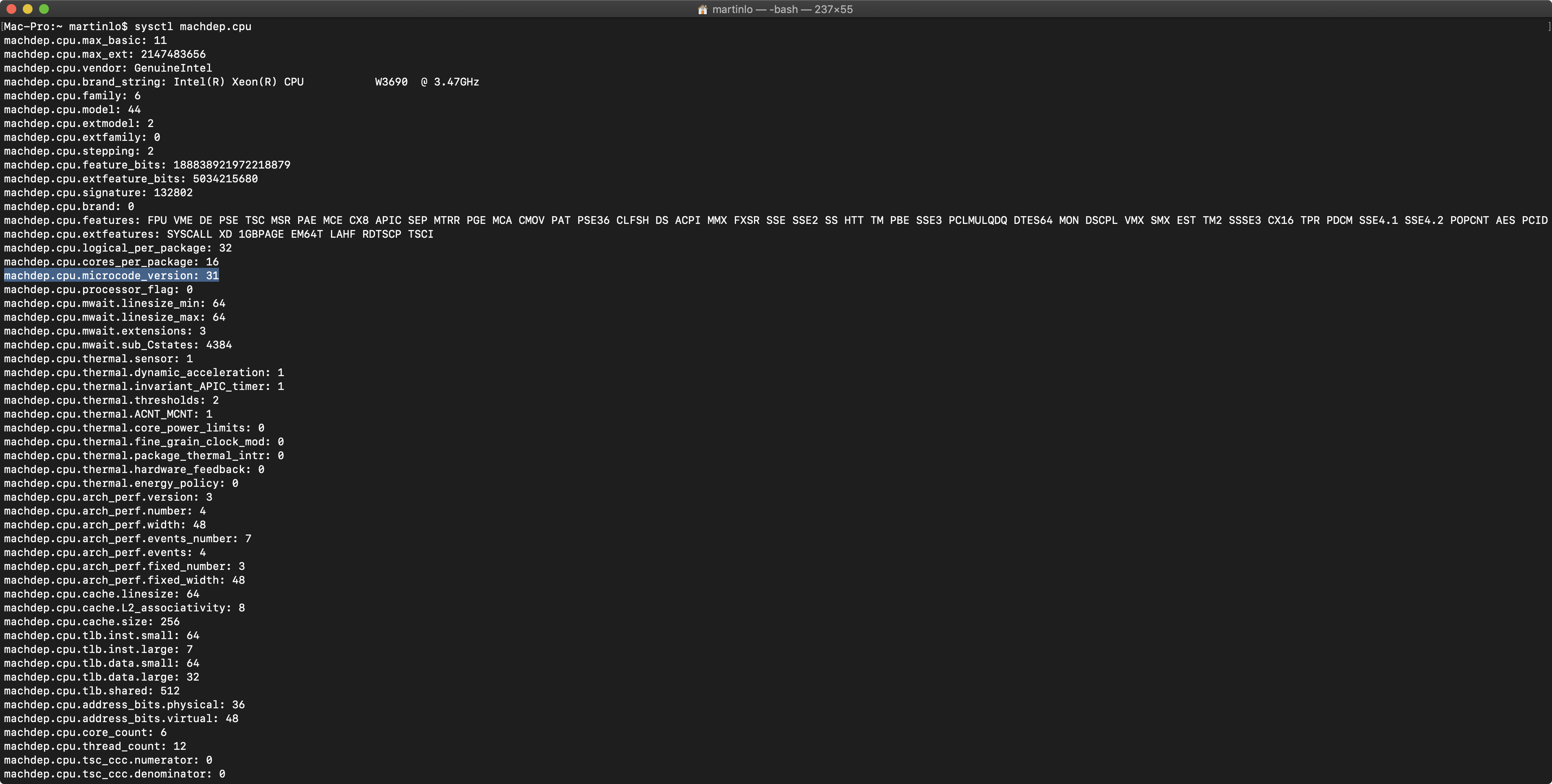
Task: Click the line 'machdep.cpu.mwait.sub_Cstates: 4384'
Action: [118, 345]
